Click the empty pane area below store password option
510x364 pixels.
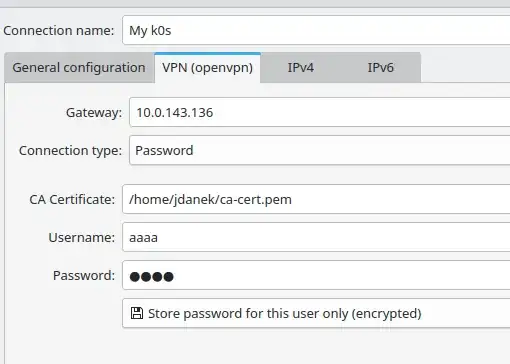[x=257, y=347]
